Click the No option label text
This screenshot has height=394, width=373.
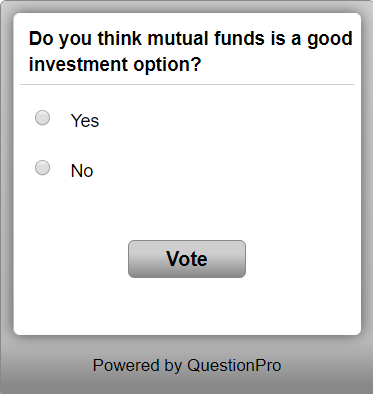point(82,171)
